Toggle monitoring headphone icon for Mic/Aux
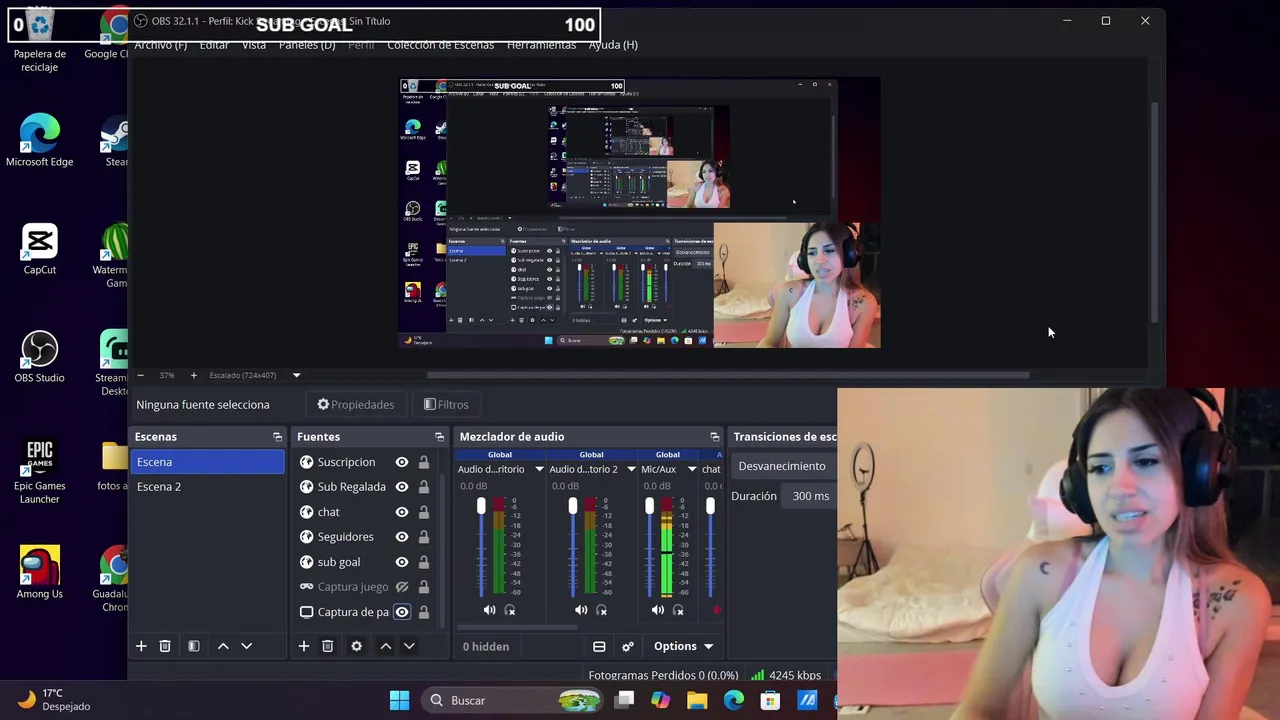This screenshot has width=1280, height=720. pyautogui.click(x=678, y=610)
